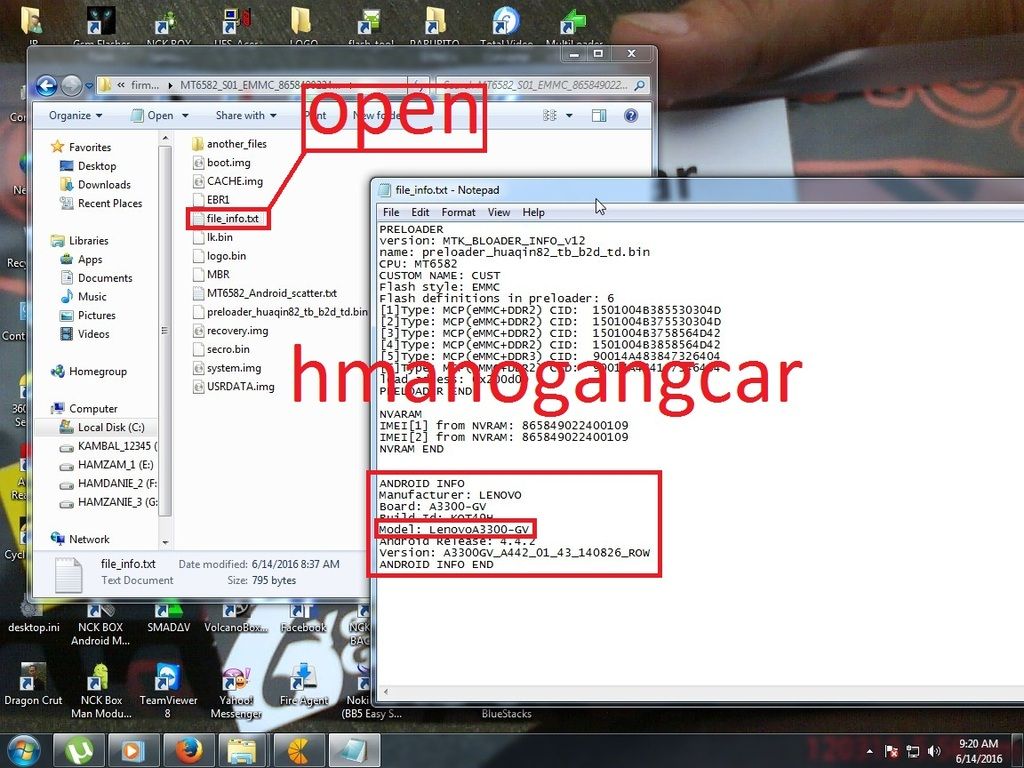Open the Format menu in Notepad
Viewport: 1024px width, 768px height.
pyautogui.click(x=458, y=212)
